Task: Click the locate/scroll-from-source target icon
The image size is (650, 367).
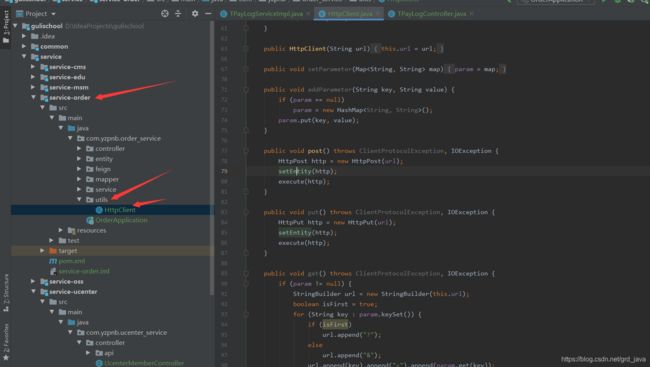Action: 165,14
